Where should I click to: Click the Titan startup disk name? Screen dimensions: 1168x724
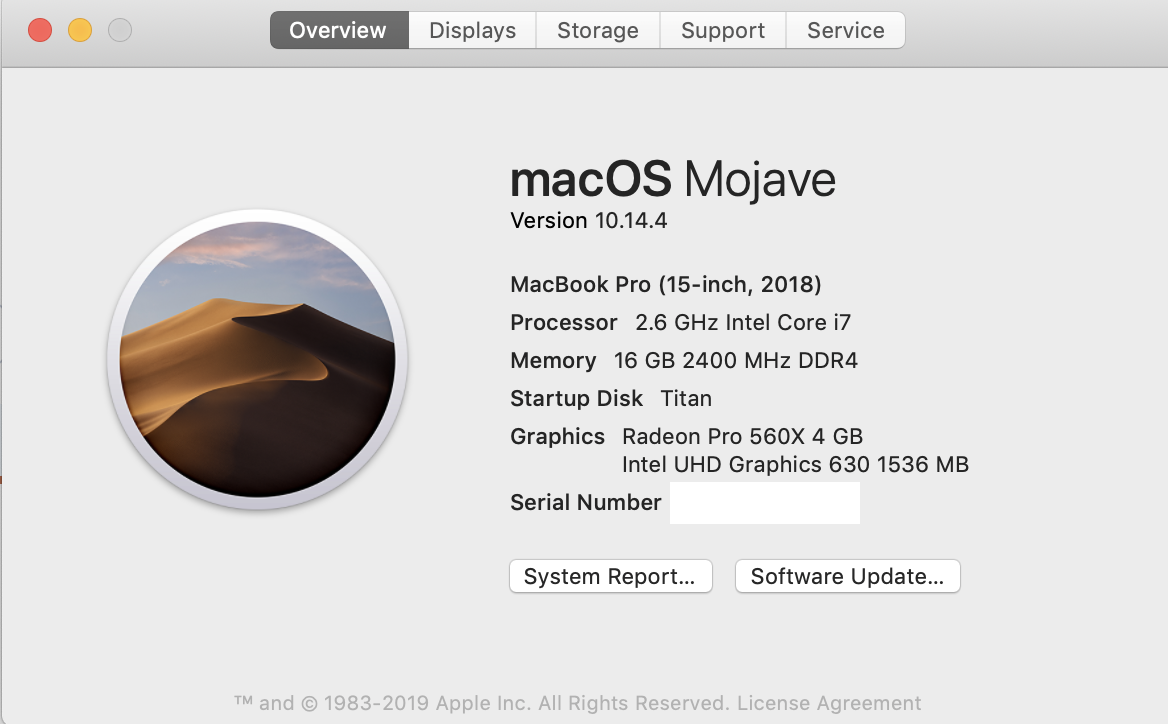click(686, 398)
